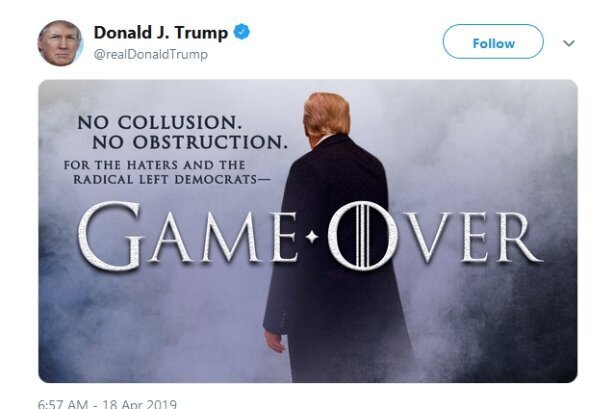
Task: Click the letter R ending OVER
Action: [518, 237]
